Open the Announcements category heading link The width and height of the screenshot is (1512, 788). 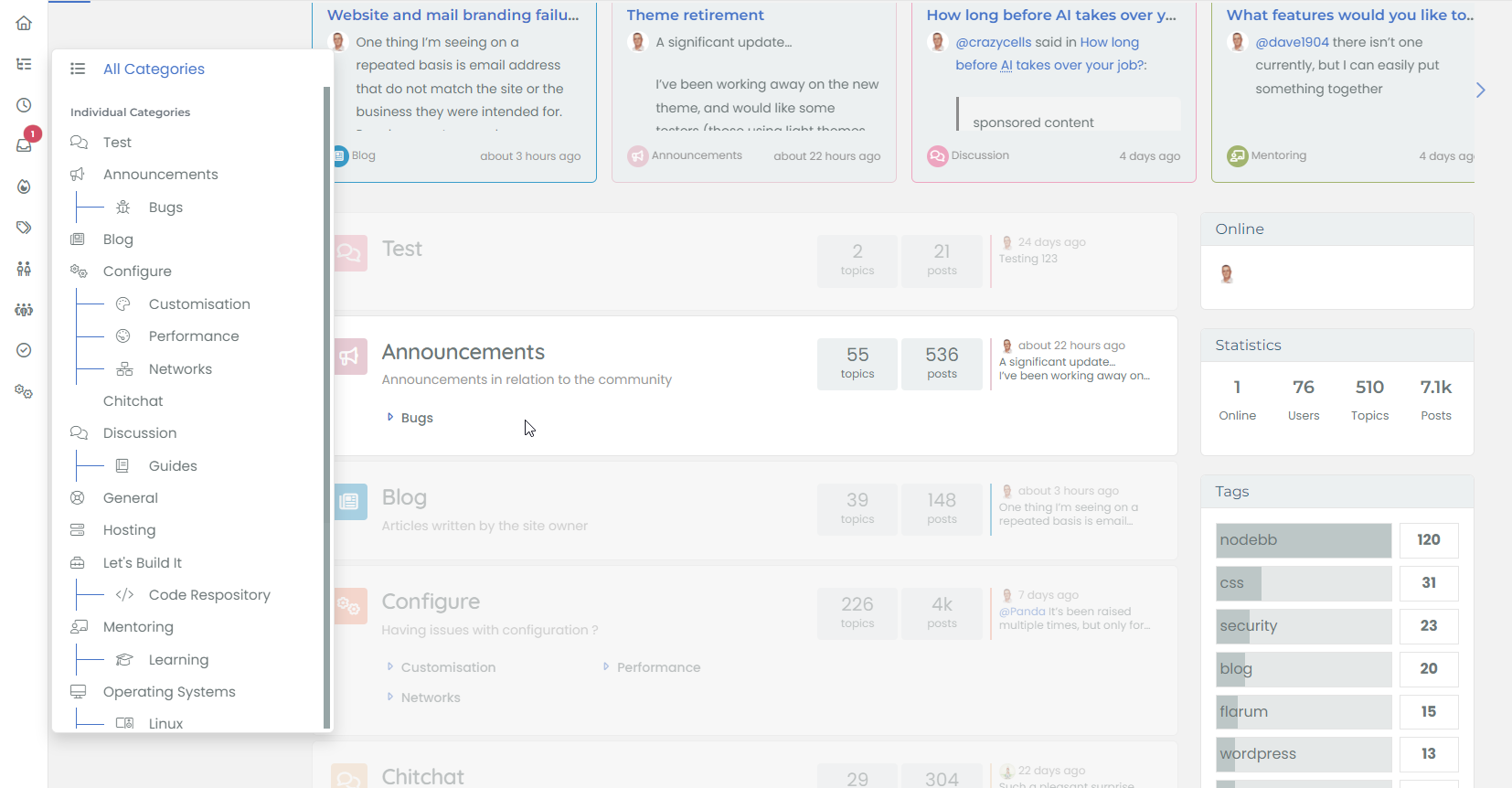pyautogui.click(x=463, y=352)
